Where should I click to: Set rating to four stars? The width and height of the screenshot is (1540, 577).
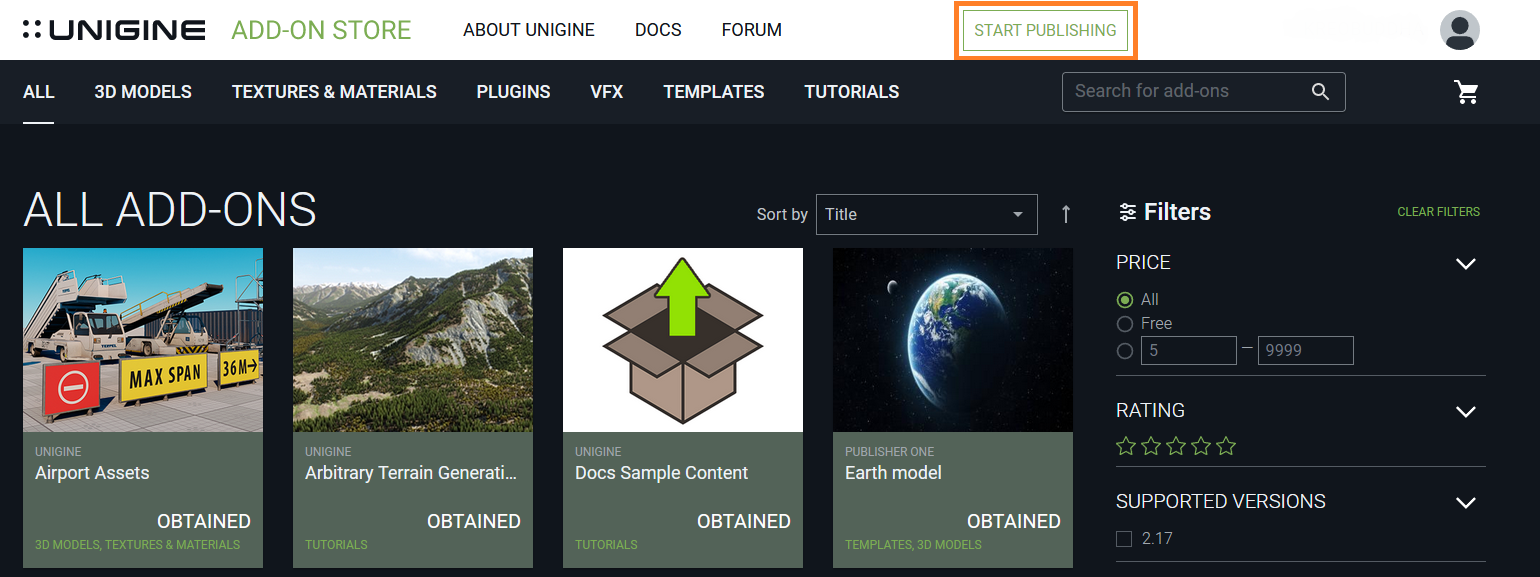tap(1201, 446)
